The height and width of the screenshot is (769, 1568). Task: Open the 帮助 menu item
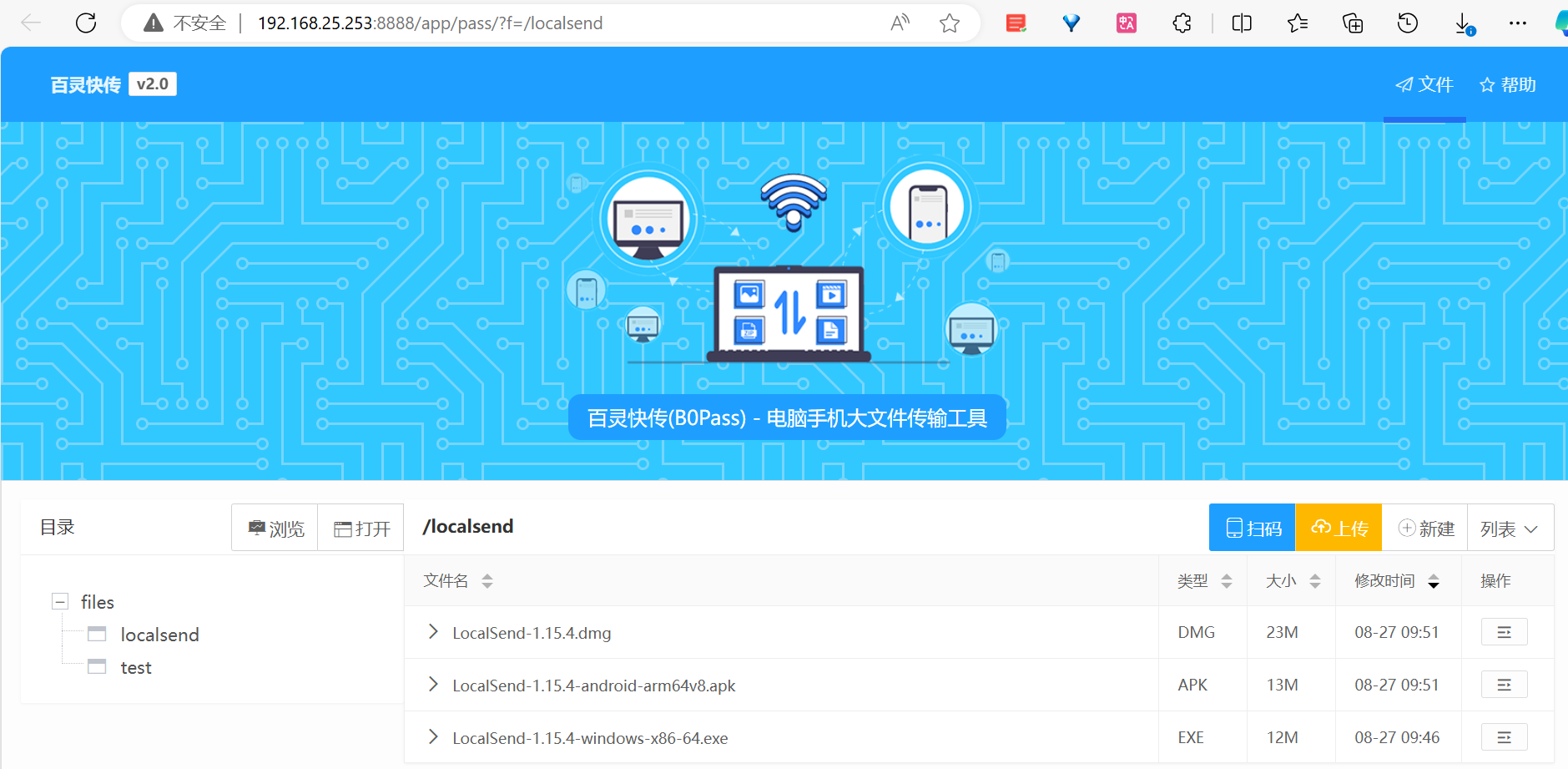[x=1508, y=84]
